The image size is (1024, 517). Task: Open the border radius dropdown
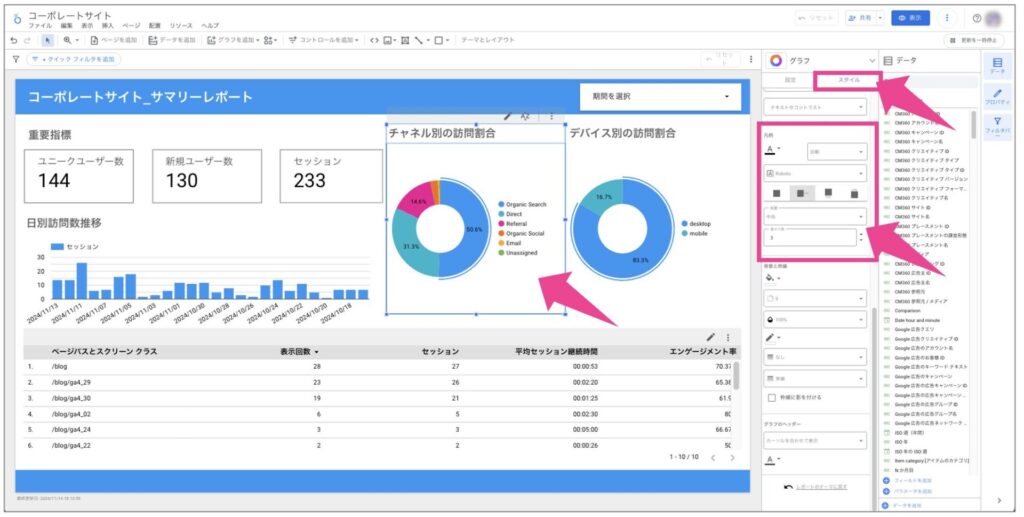pos(815,298)
